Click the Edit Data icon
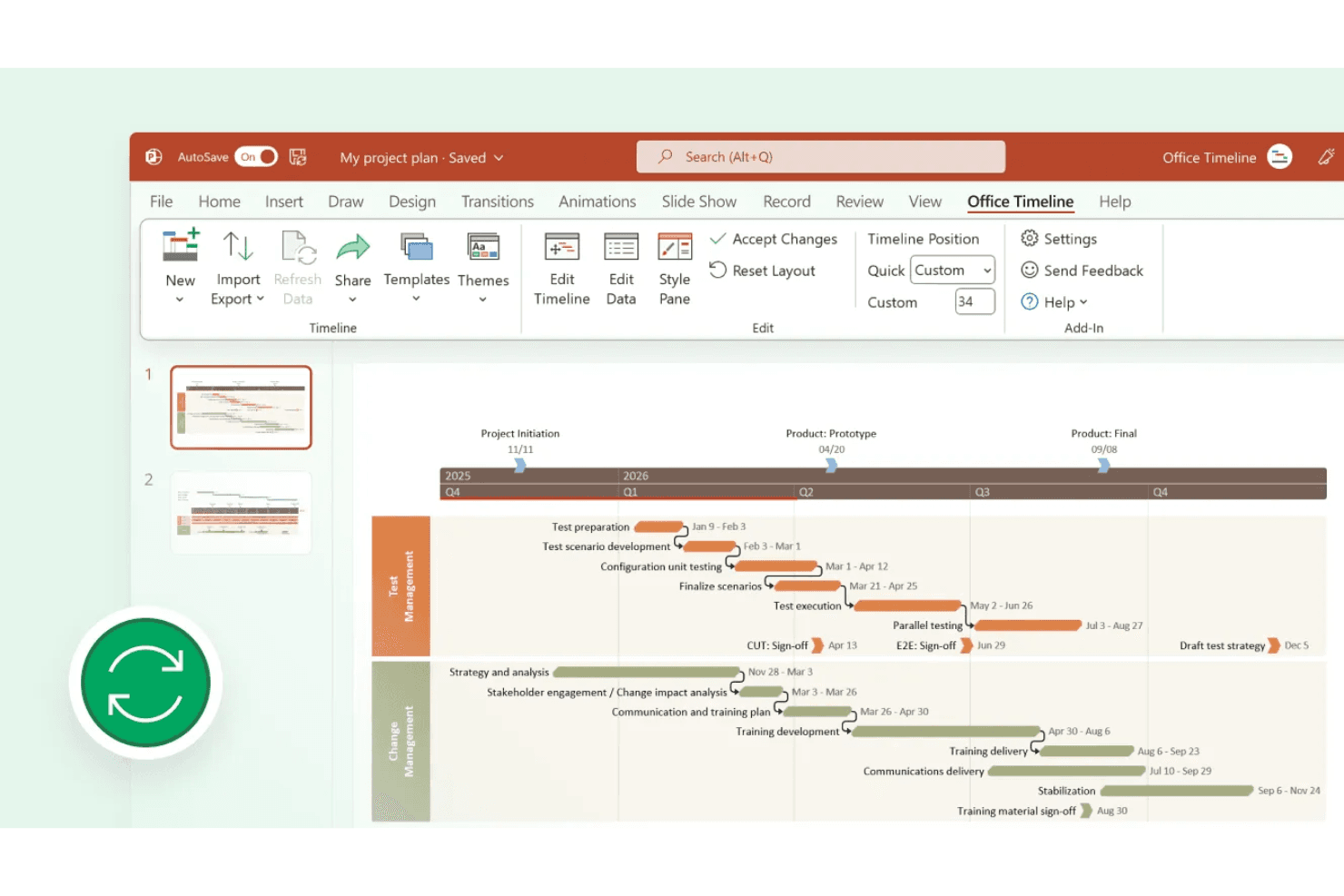This screenshot has height=896, width=1344. pyautogui.click(x=621, y=247)
